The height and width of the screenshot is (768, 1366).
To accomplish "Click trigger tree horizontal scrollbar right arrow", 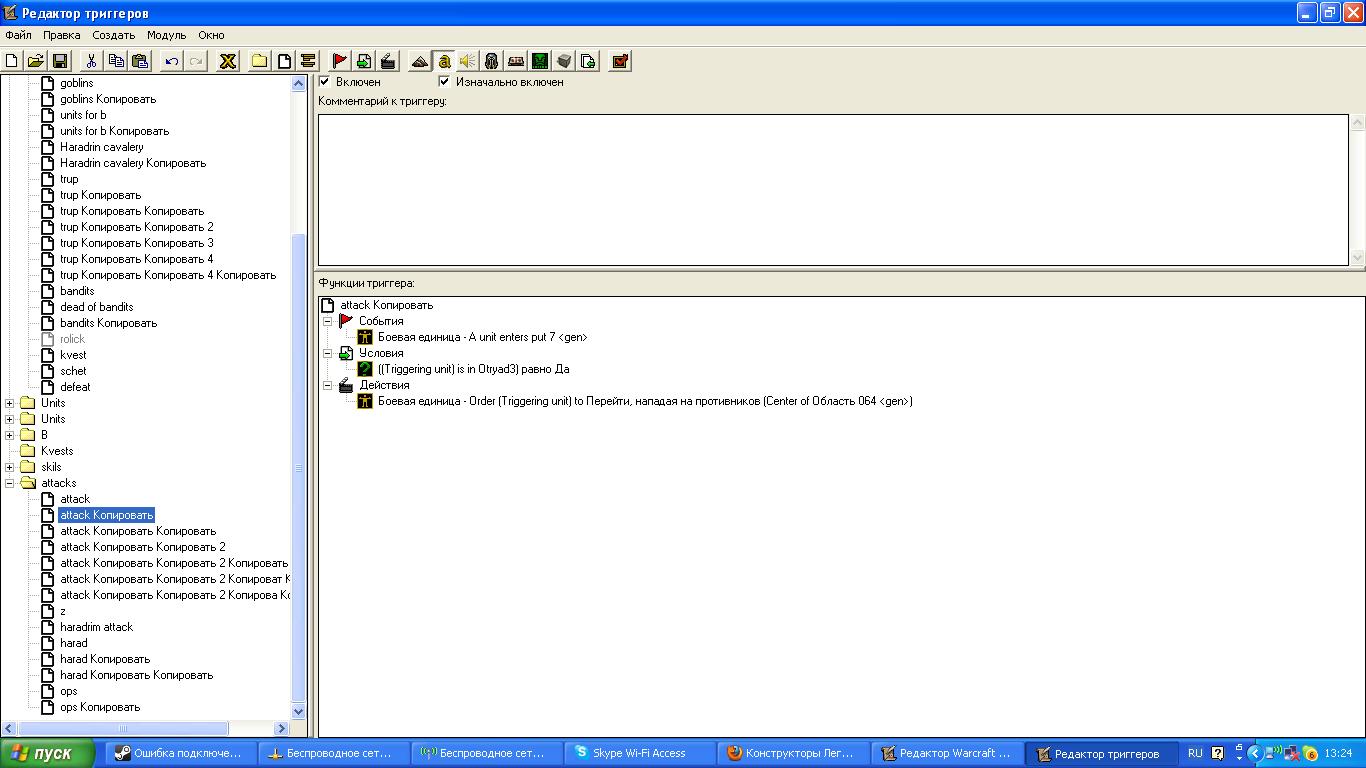I will tap(282, 729).
